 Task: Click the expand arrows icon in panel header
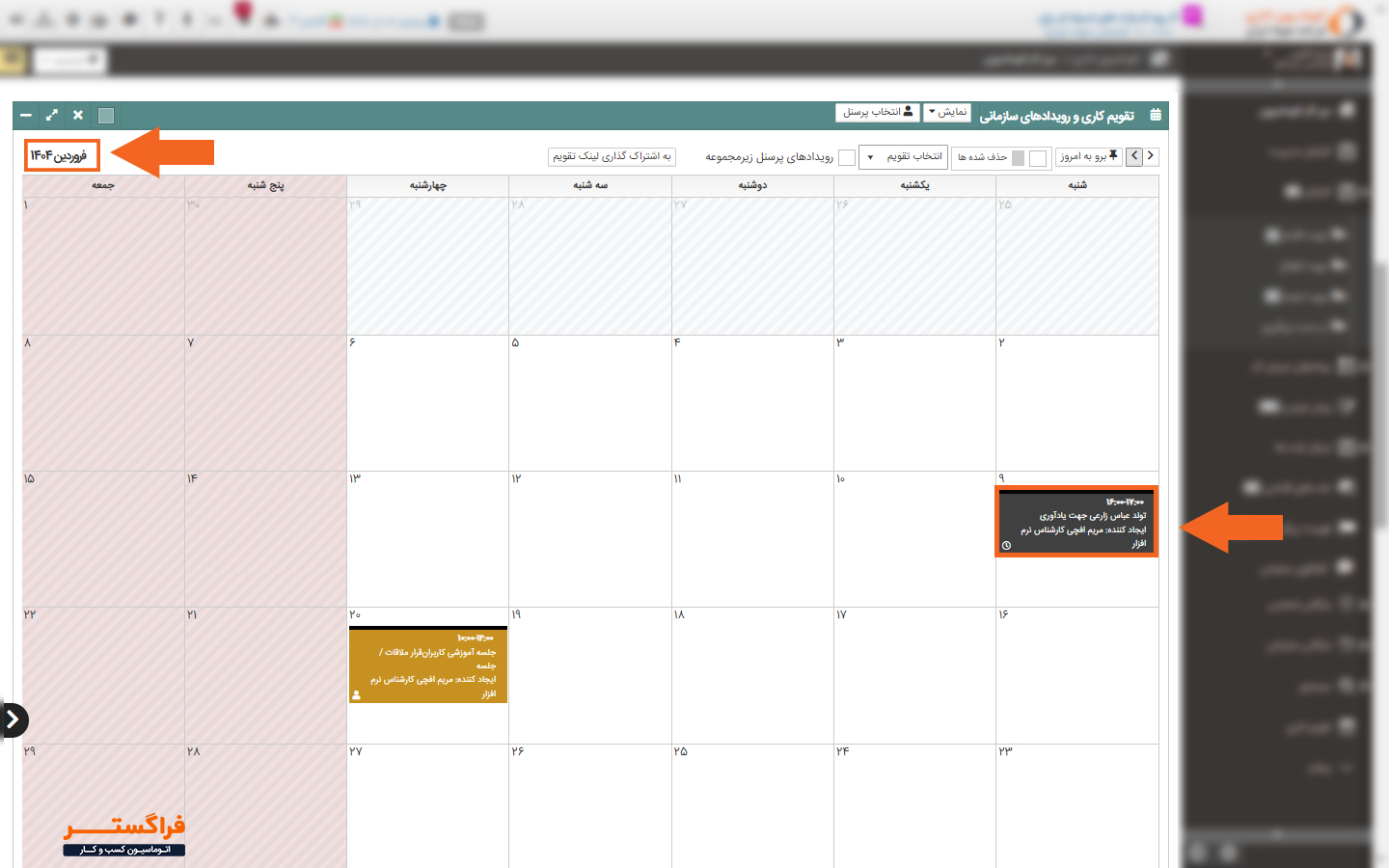(x=52, y=116)
